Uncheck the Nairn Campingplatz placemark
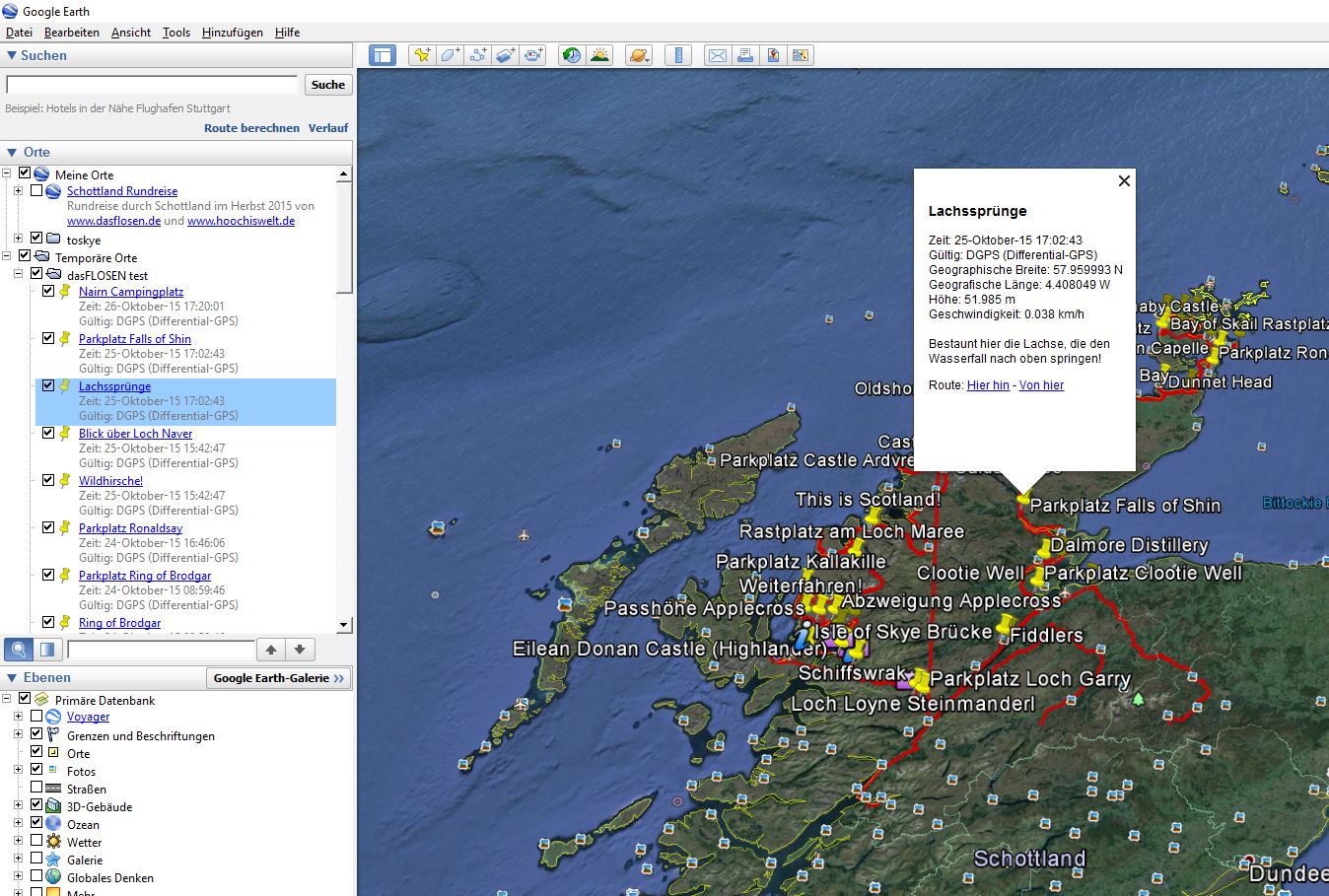 click(48, 292)
